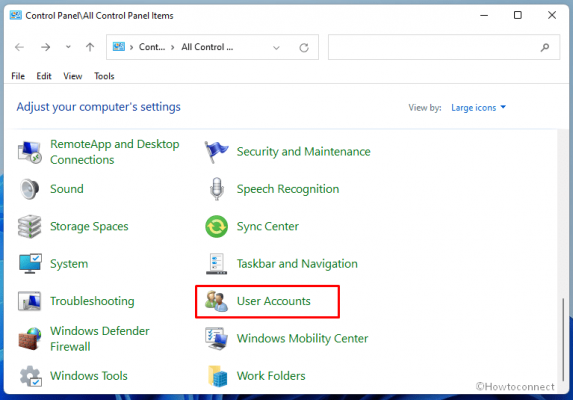This screenshot has width=573, height=400.
Task: Open the Speech Recognition link
Action: (x=288, y=189)
